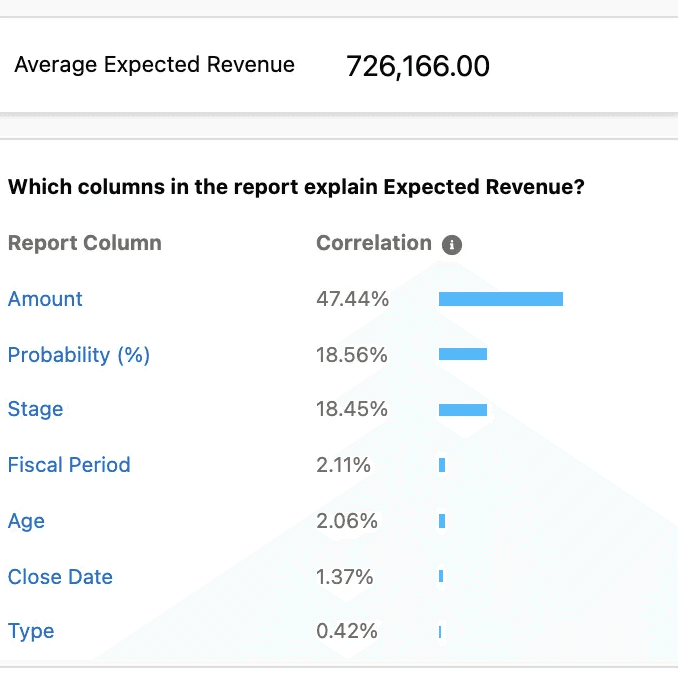Click the Average Expected Revenue label
The width and height of the screenshot is (678, 678).
coord(154,64)
